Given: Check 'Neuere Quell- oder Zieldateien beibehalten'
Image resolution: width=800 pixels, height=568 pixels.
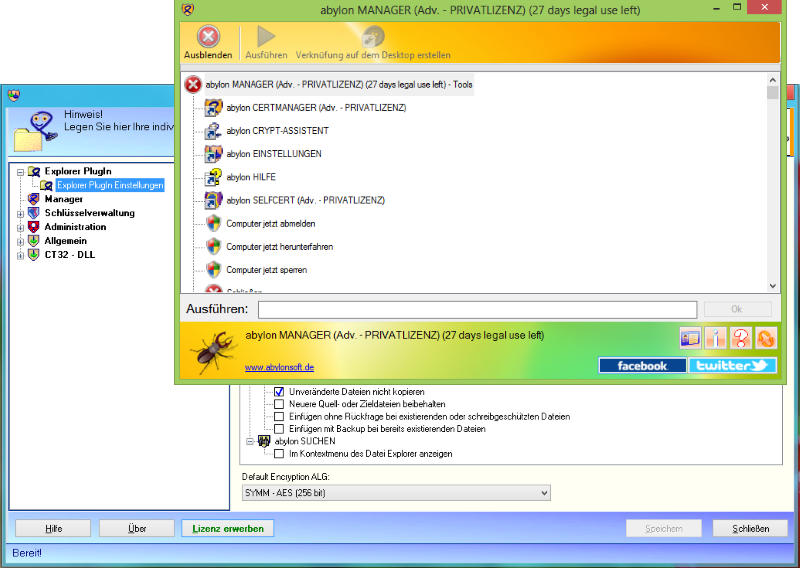Looking at the screenshot, I should click(279, 404).
